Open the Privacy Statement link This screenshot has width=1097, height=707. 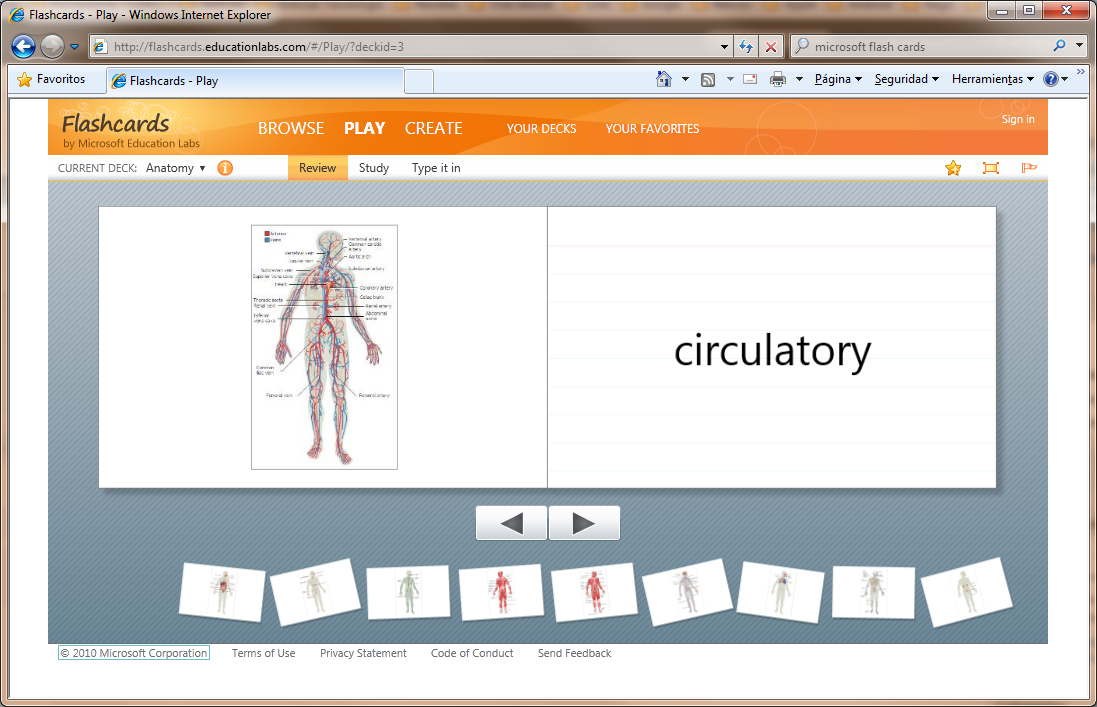pyautogui.click(x=363, y=653)
